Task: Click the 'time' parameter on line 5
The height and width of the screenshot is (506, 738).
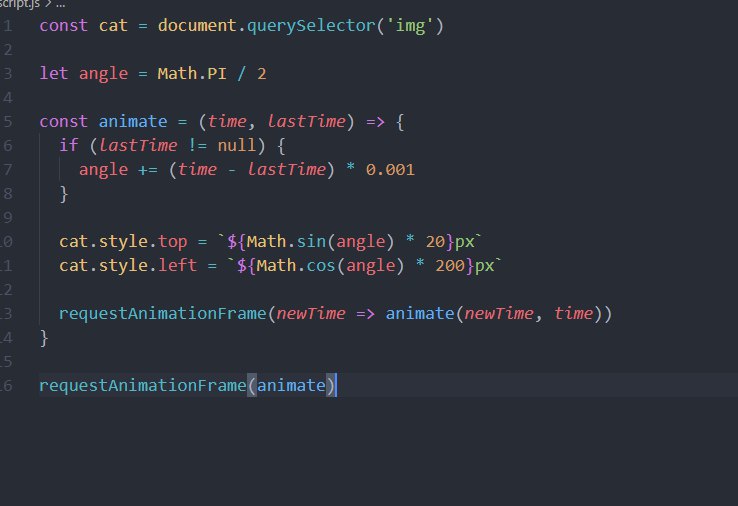Action: point(226,121)
